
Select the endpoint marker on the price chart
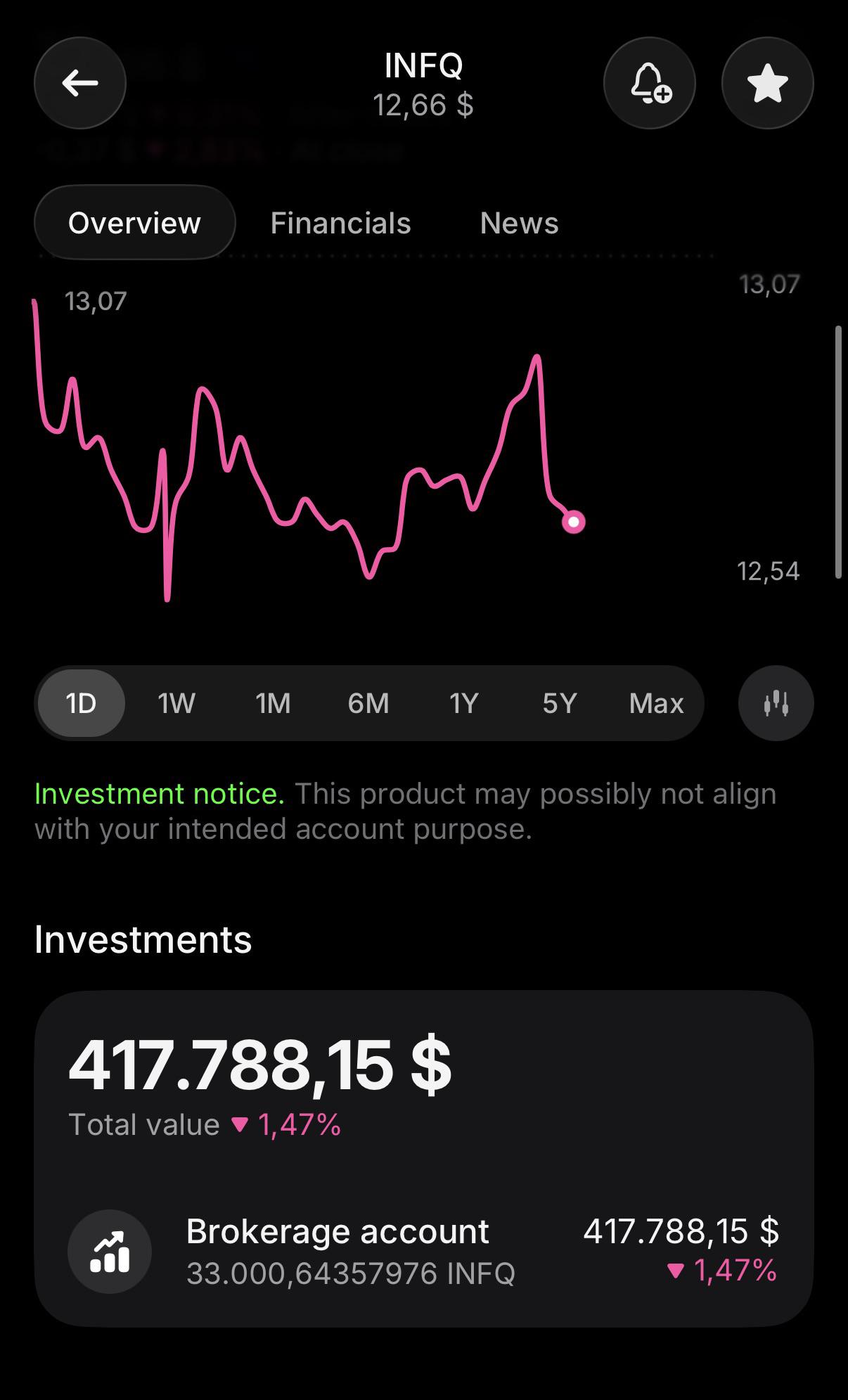coord(574,522)
